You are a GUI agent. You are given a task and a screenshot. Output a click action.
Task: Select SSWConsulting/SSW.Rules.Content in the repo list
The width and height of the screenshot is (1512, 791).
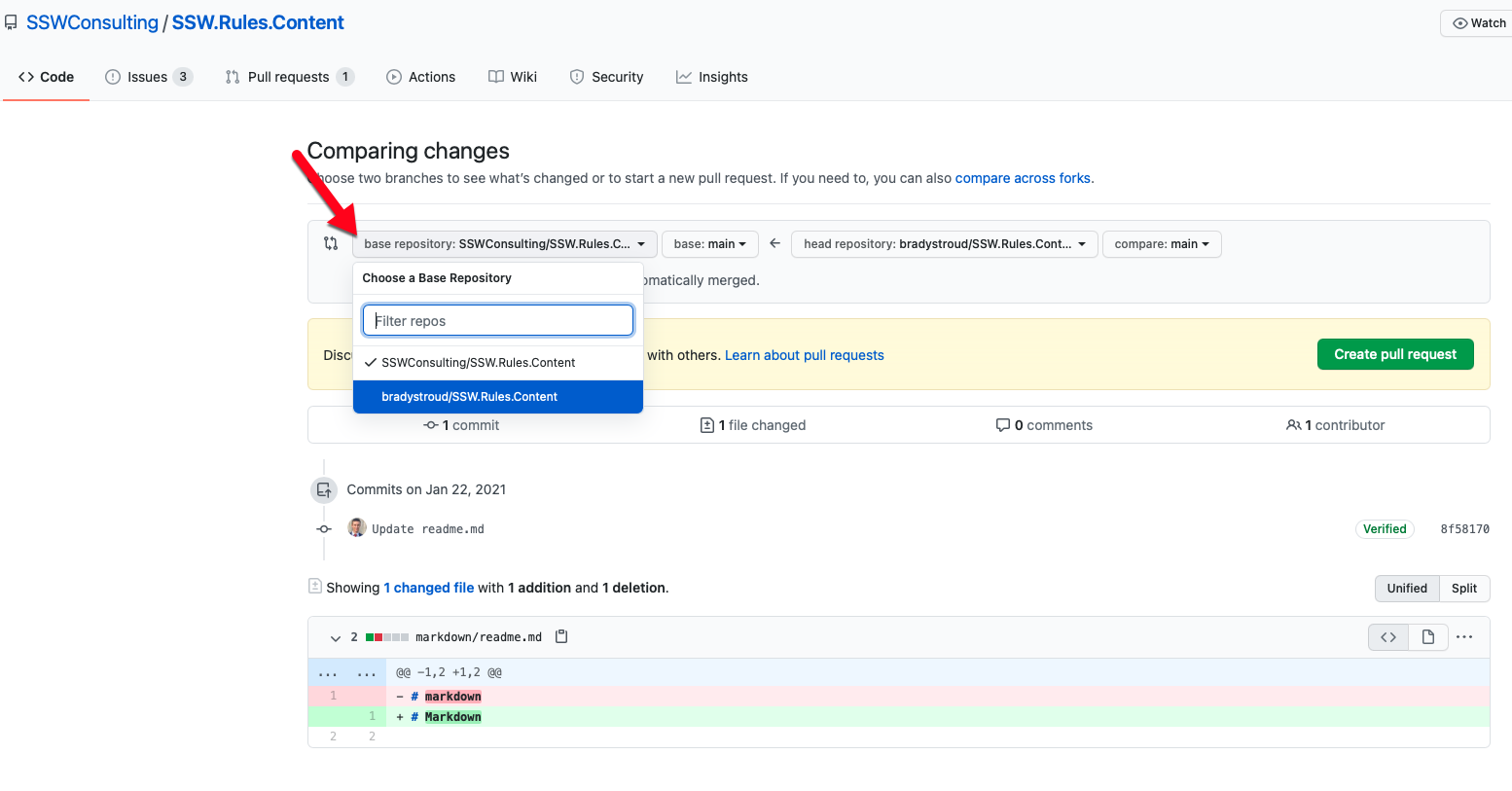pos(498,363)
